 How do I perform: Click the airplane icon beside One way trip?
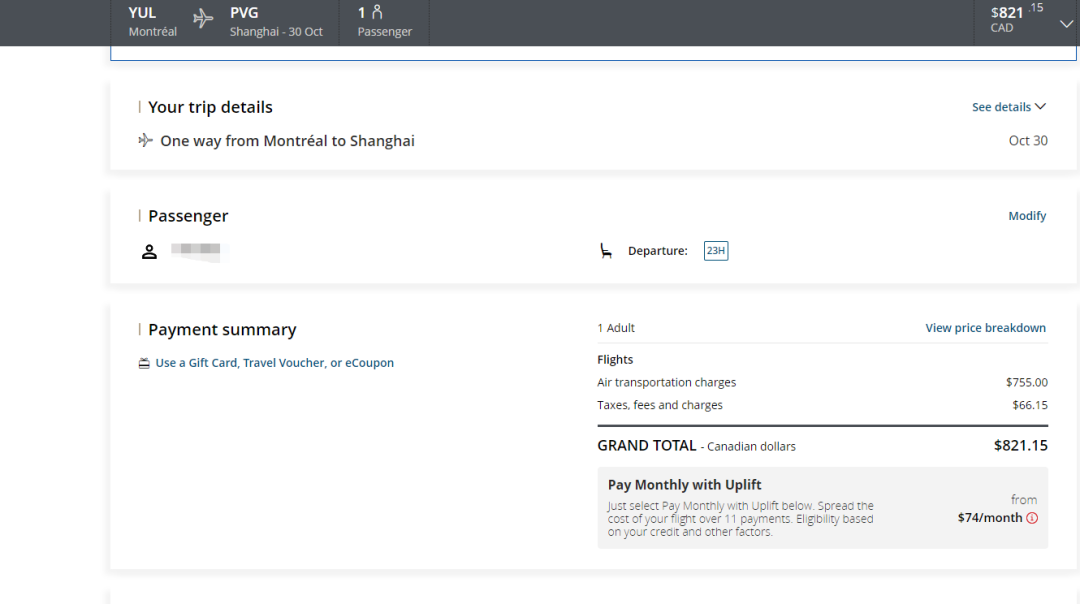coord(145,140)
